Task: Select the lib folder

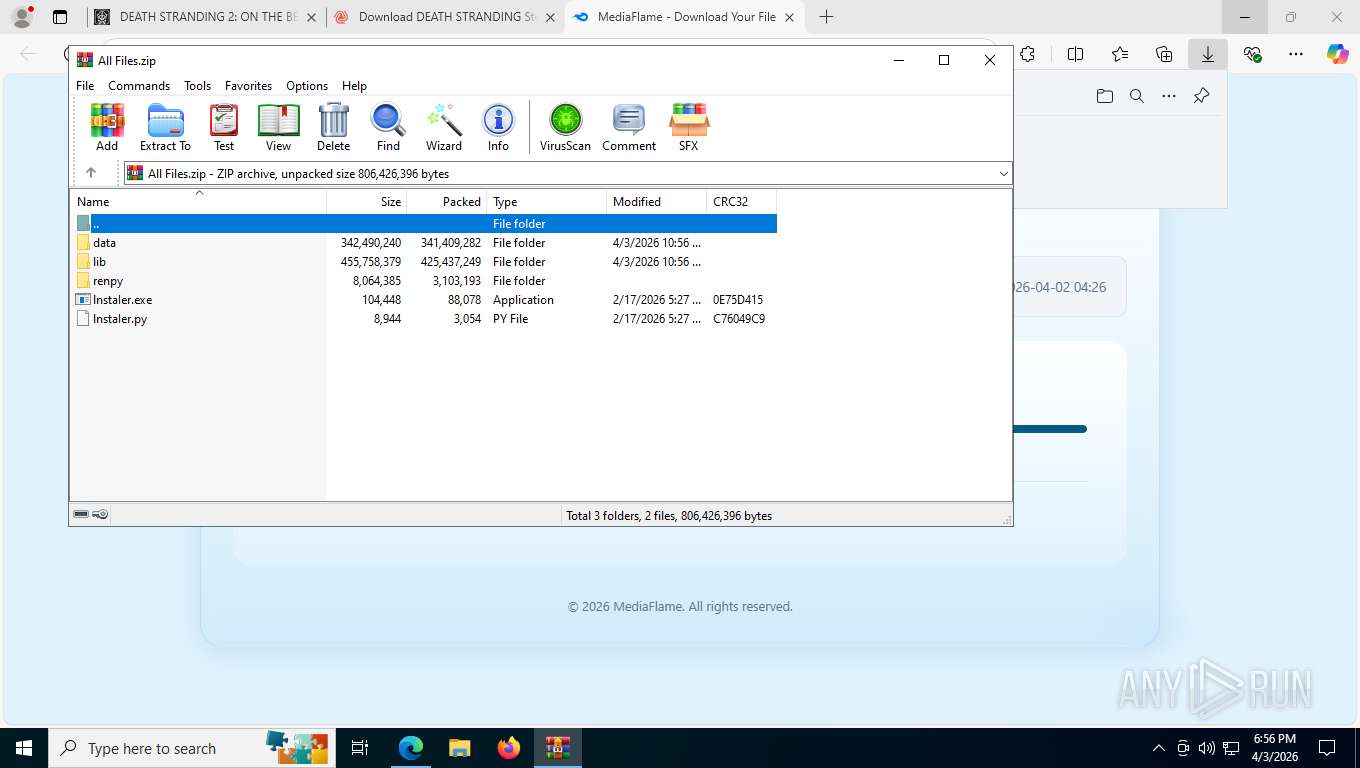Action: coord(99,262)
